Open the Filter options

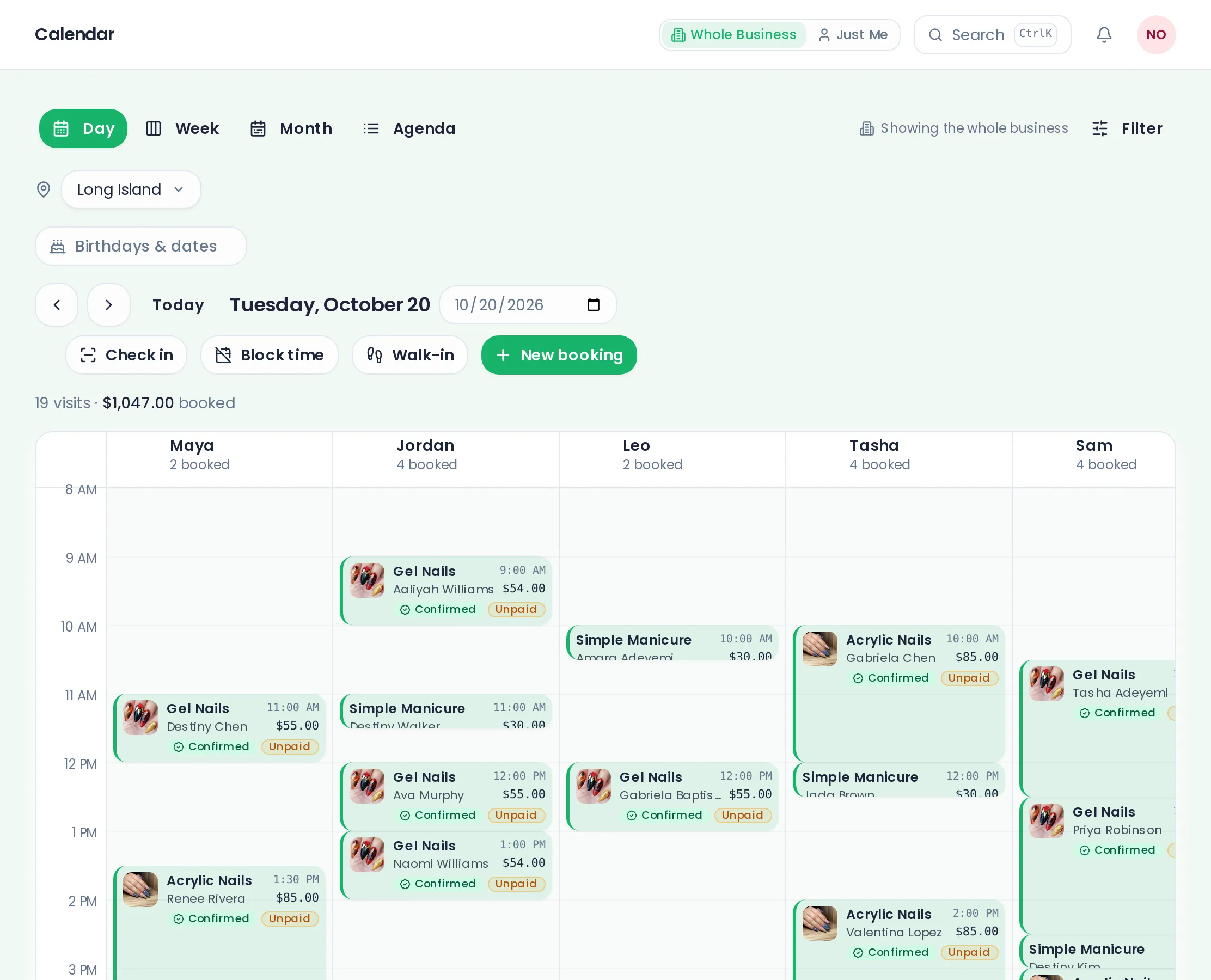(1127, 128)
